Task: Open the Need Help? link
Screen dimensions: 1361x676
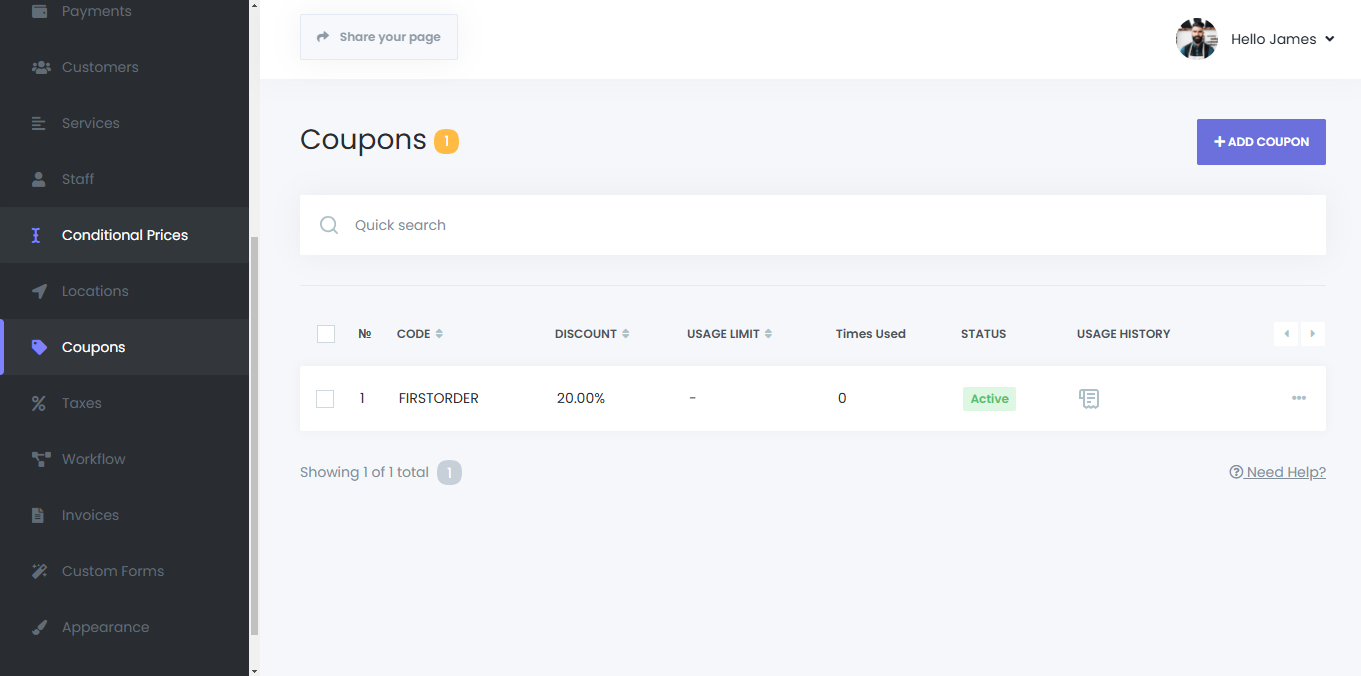Action: [x=1278, y=472]
